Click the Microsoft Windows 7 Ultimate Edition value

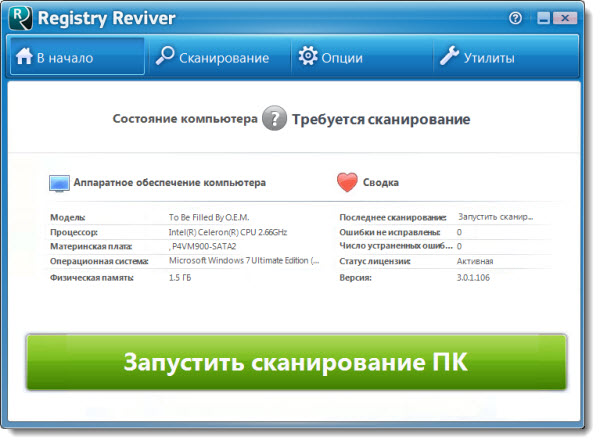coord(243,262)
